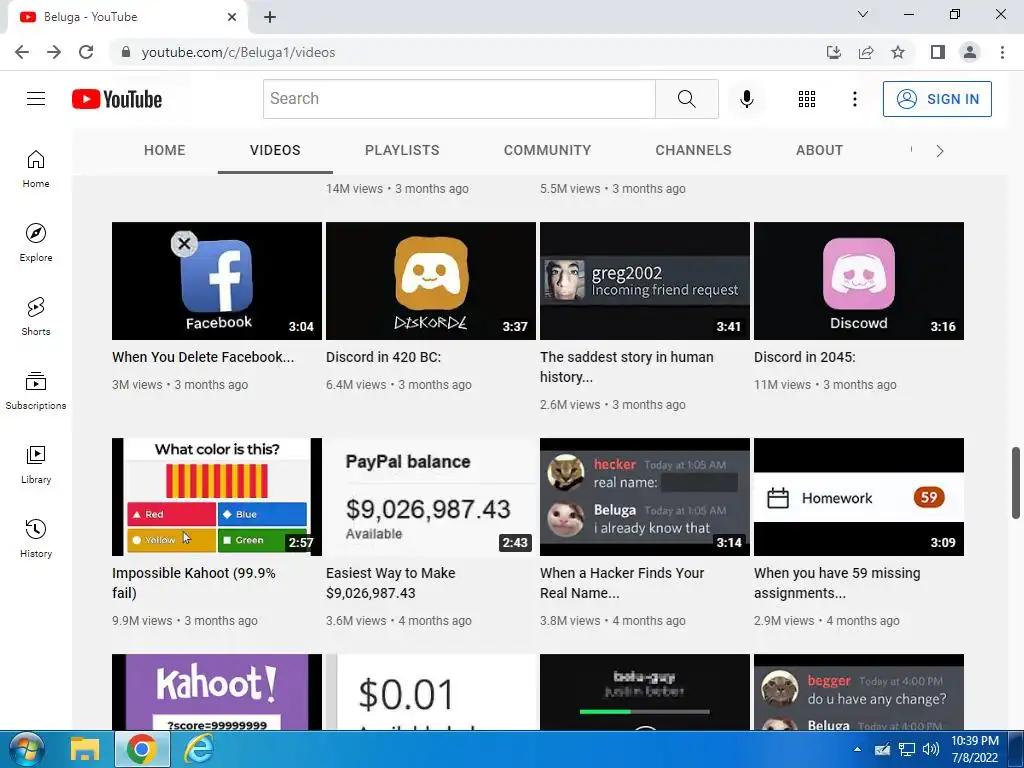Image resolution: width=1024 pixels, height=768 pixels.
Task: Play the Discowd thumbnail video
Action: pos(859,281)
